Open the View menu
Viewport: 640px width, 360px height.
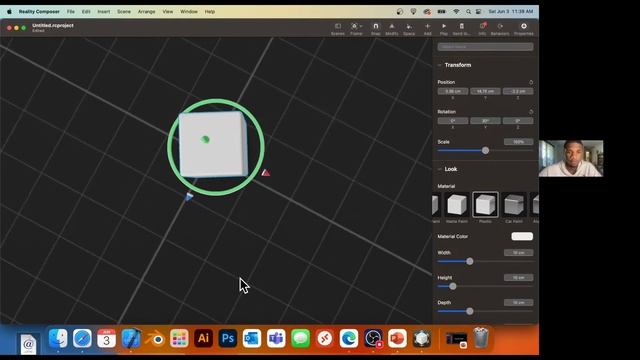pyautogui.click(x=168, y=11)
